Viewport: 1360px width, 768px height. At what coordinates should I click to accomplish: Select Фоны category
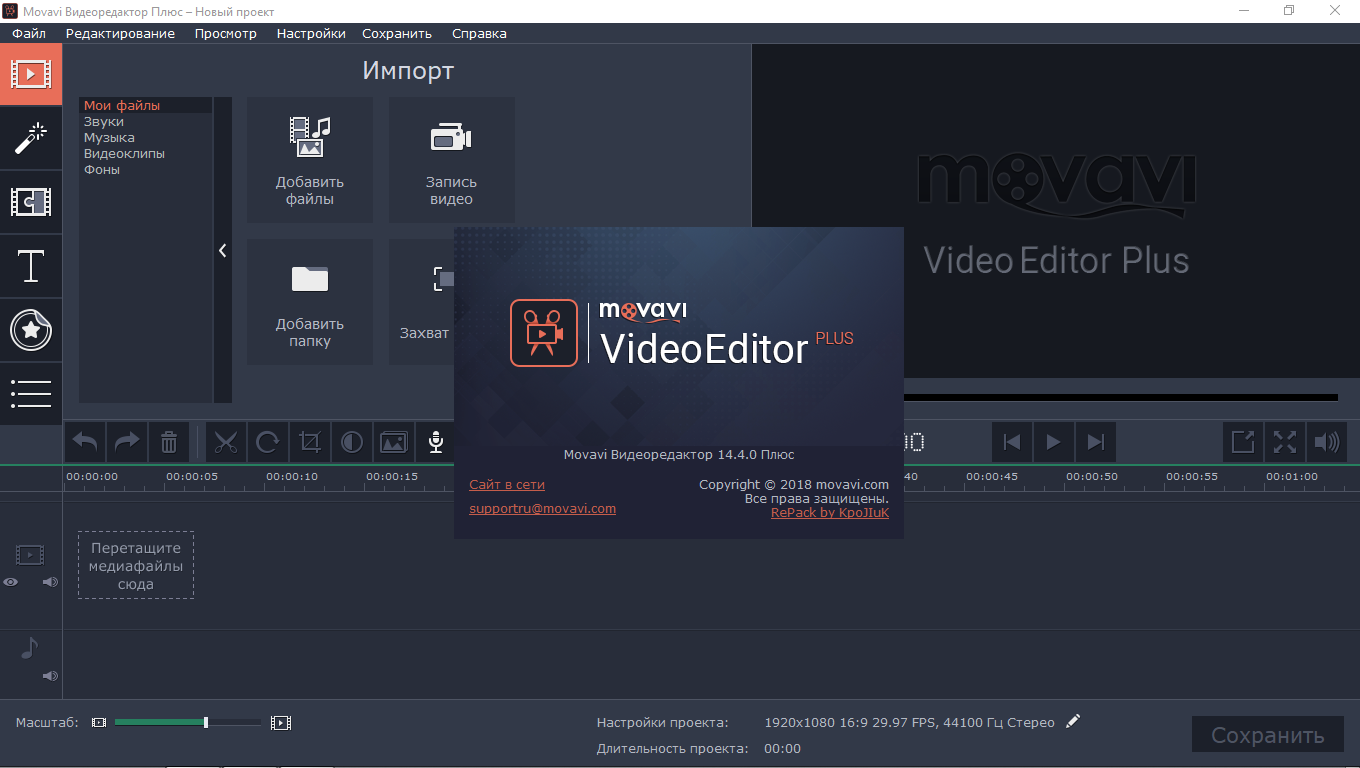145,169
